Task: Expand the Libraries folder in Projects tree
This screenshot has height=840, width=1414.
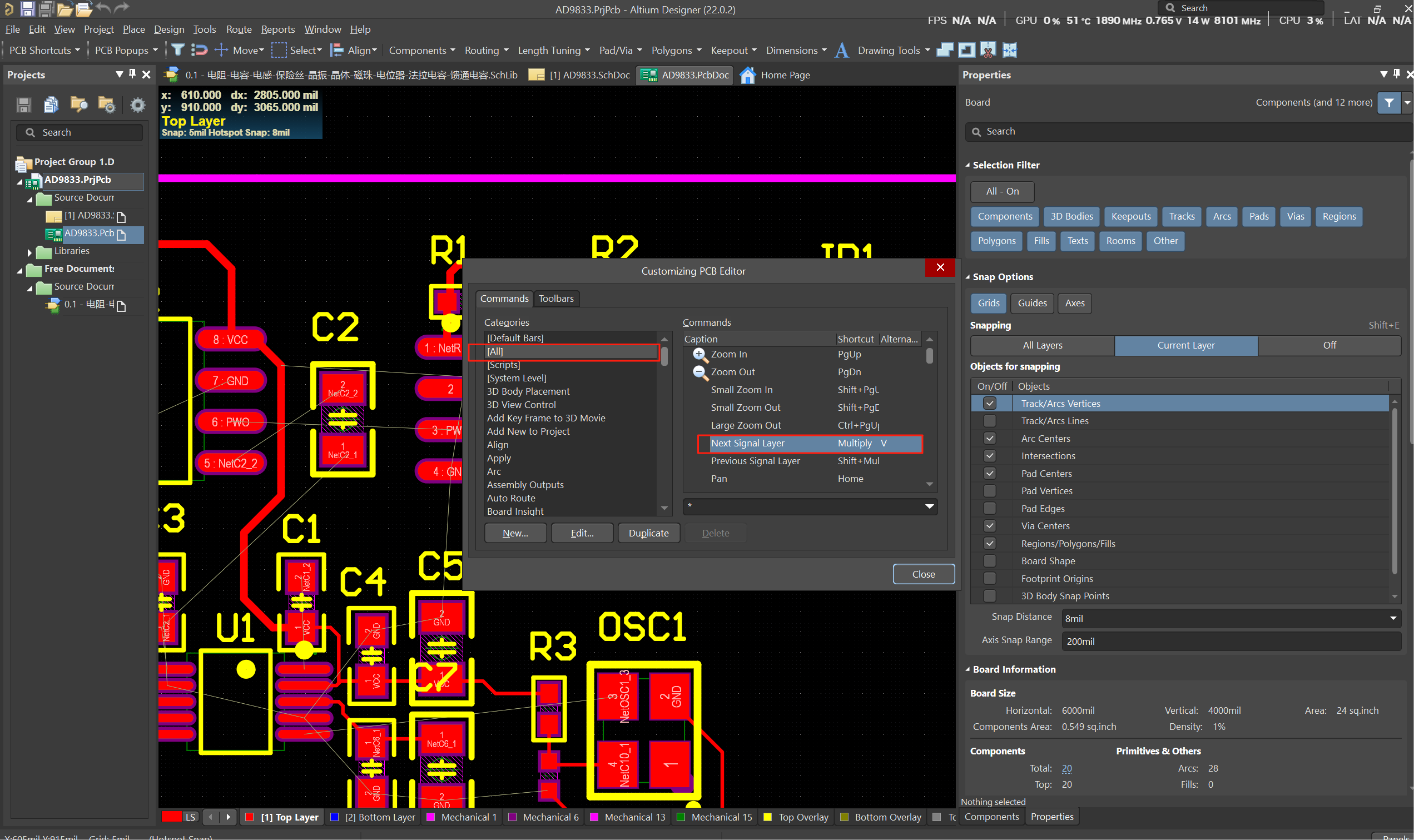Action: pos(30,252)
